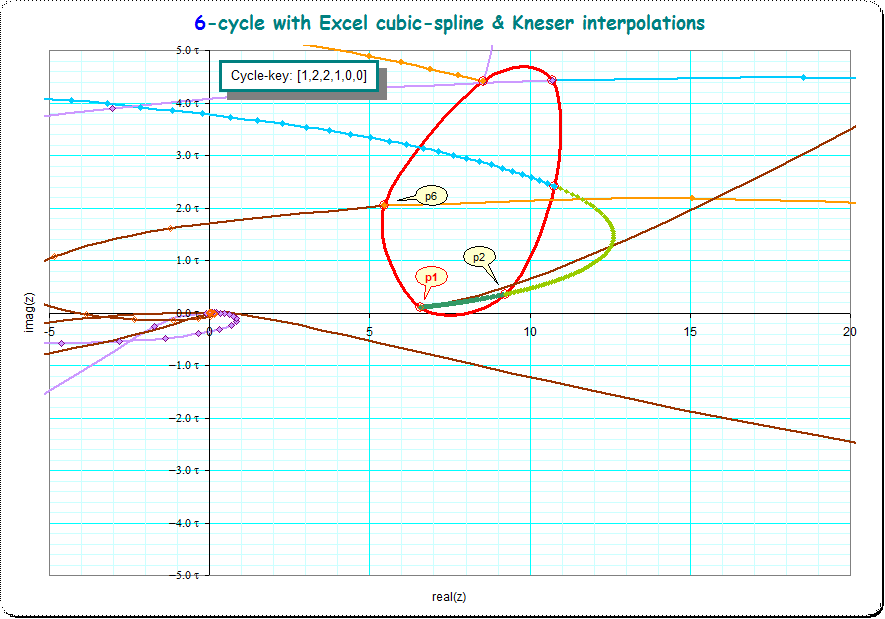Click the 20 tick label on the horizontal axis
The height and width of the screenshot is (619, 885).
coord(849,331)
